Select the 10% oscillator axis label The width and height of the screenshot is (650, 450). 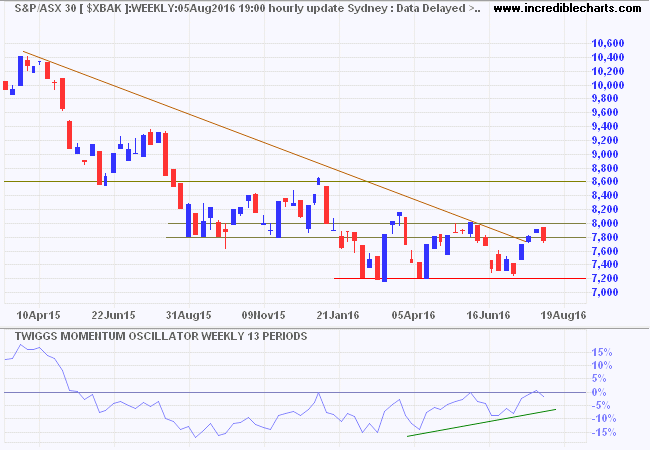pyautogui.click(x=602, y=365)
